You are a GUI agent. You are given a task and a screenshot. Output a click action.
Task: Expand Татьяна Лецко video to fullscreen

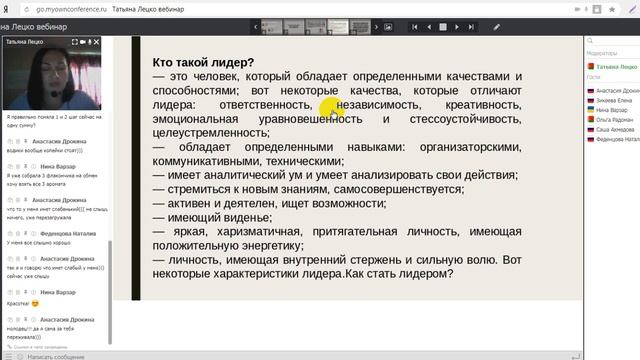75,42
